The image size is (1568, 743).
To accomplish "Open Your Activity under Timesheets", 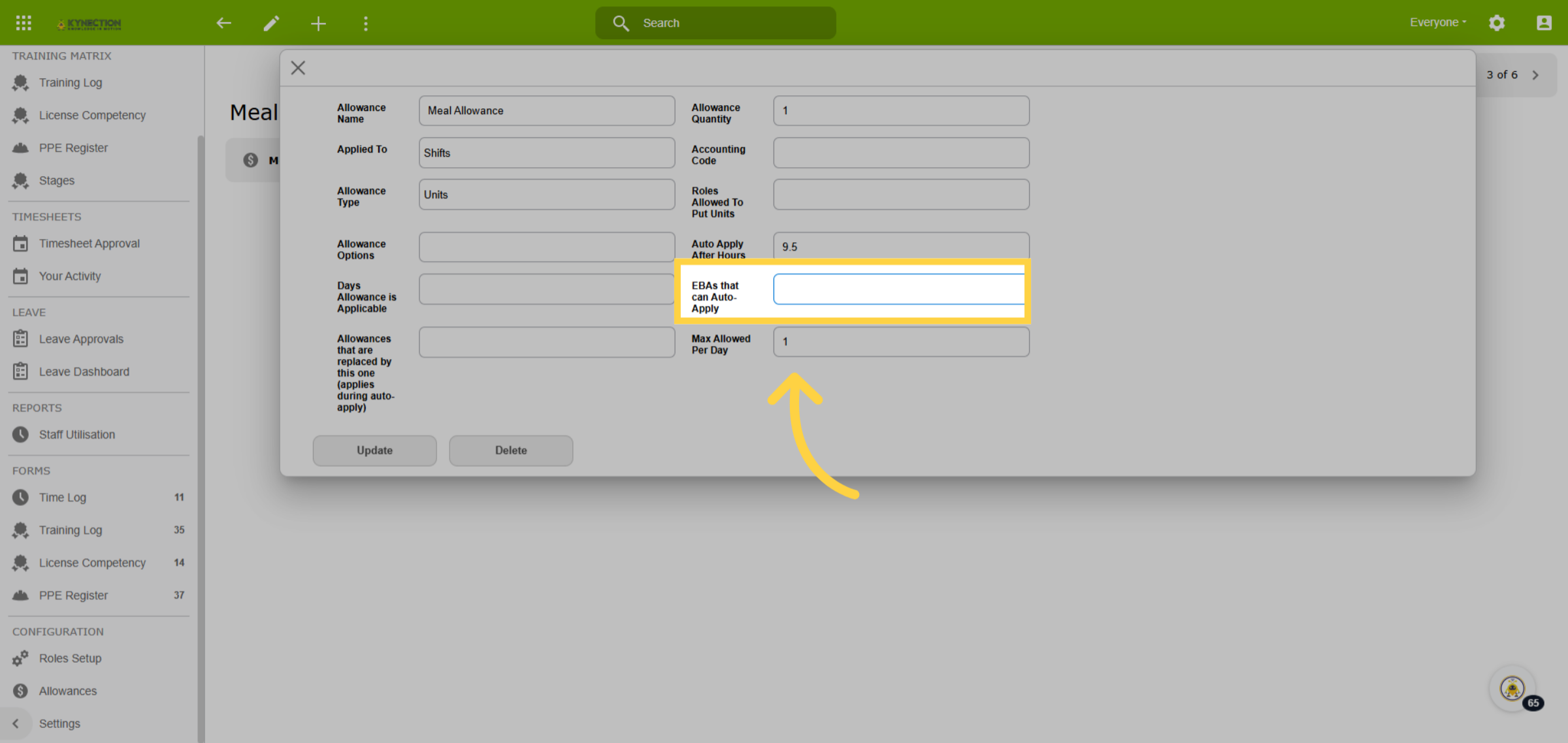I will pyautogui.click(x=70, y=276).
